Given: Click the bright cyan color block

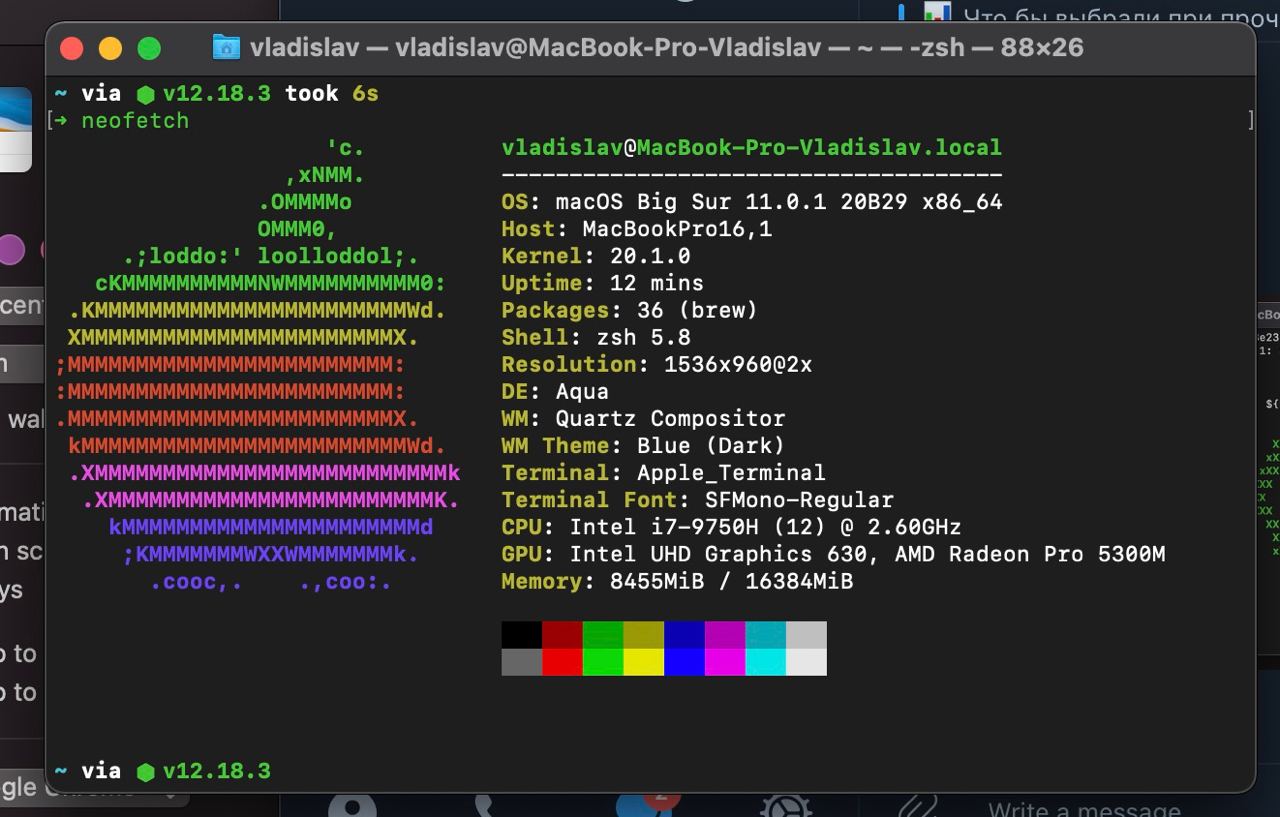Looking at the screenshot, I should [x=766, y=662].
